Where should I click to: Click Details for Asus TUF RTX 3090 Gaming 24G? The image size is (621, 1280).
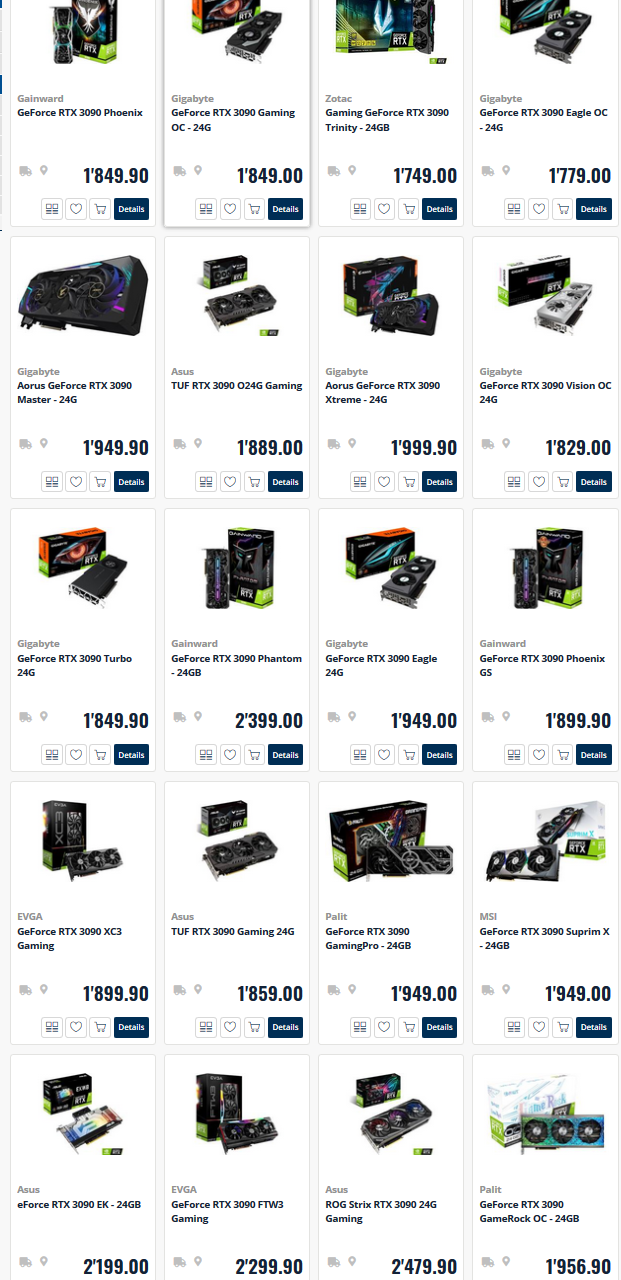285,1027
